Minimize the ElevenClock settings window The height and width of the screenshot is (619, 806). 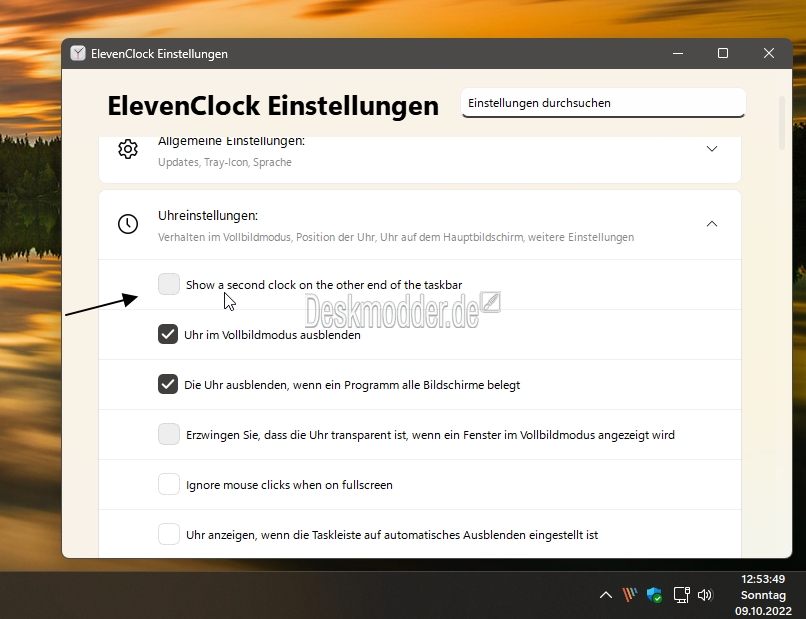678,53
